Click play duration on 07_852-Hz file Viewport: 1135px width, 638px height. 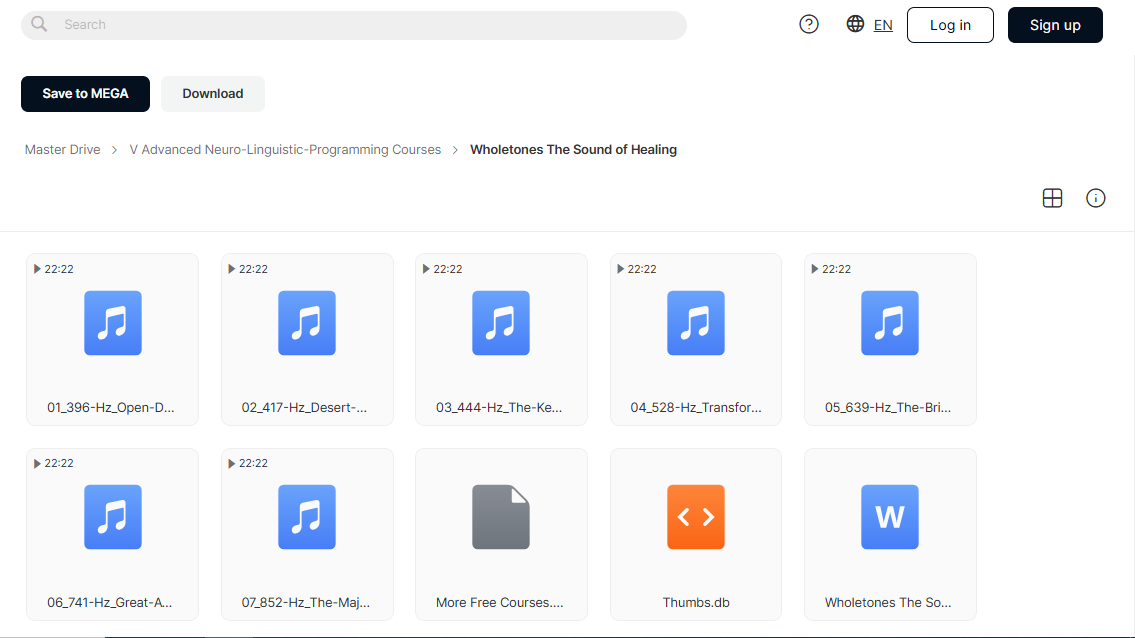coord(248,463)
